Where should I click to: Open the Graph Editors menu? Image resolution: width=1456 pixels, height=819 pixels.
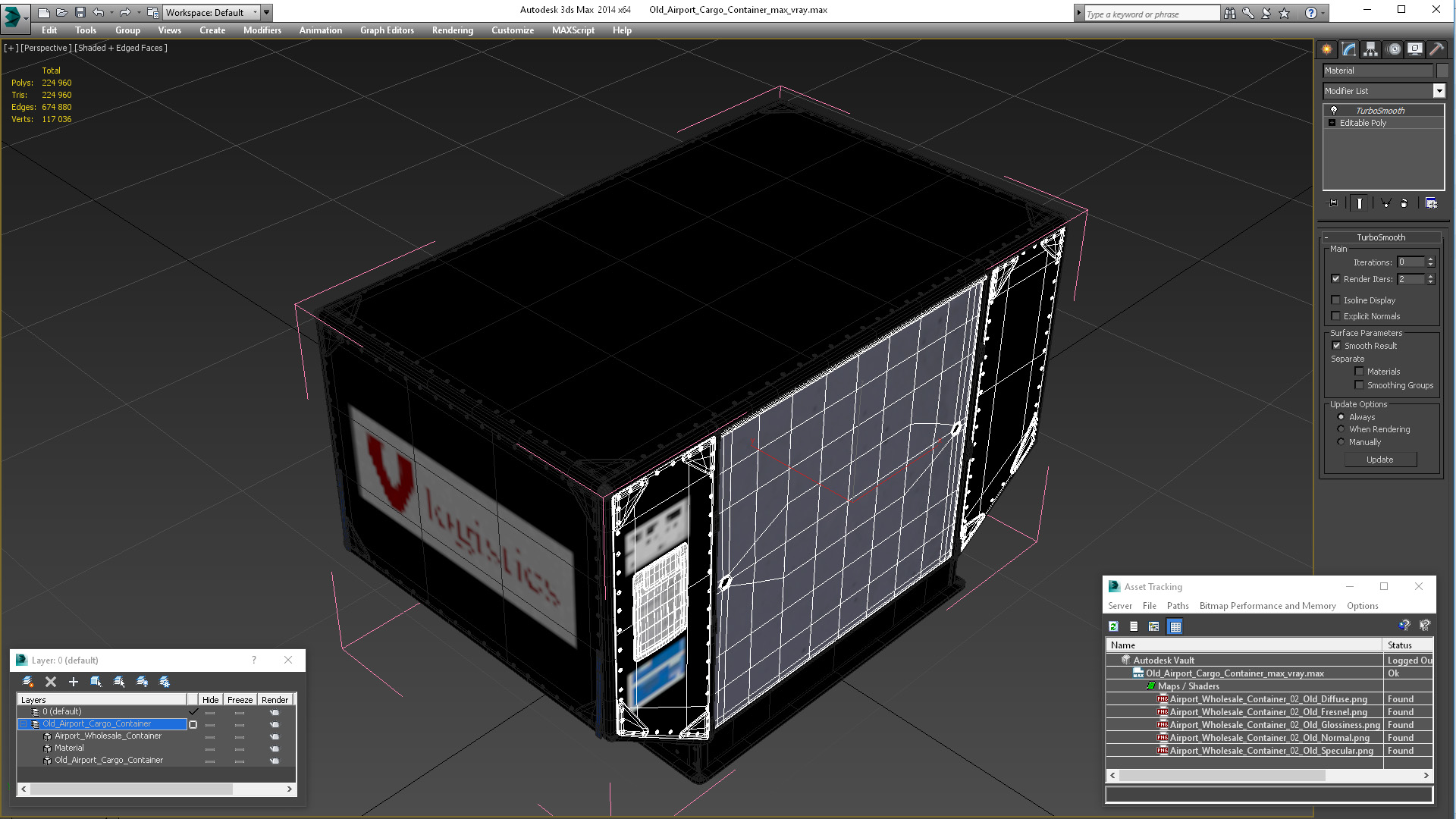(x=387, y=30)
